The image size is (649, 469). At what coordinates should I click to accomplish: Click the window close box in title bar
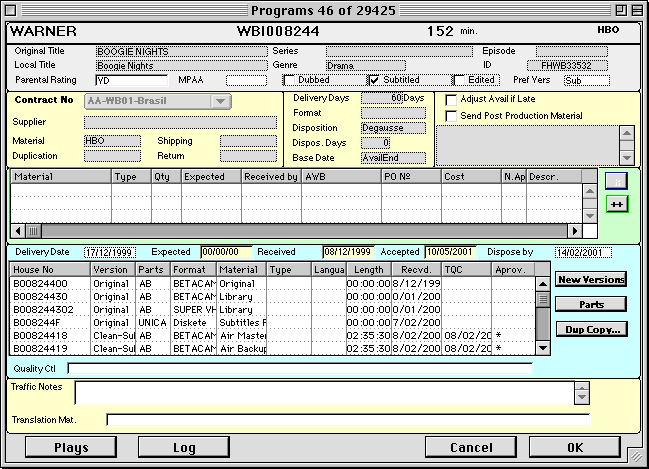(x=11, y=10)
